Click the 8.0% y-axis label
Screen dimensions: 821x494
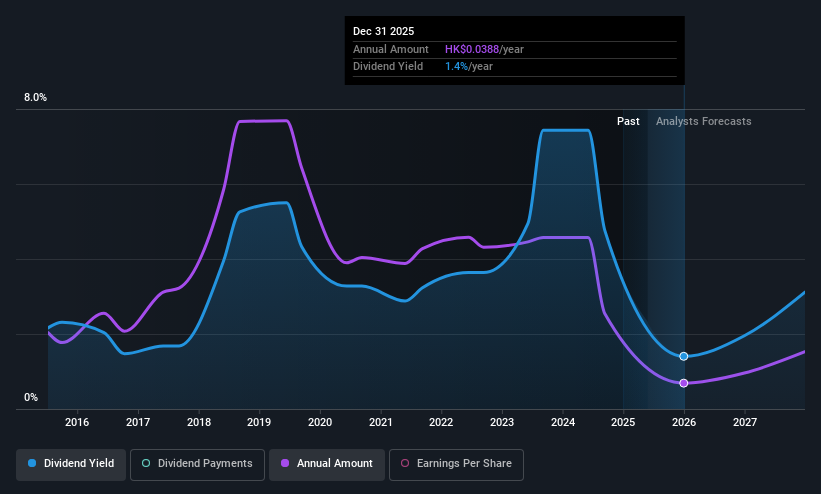point(35,97)
